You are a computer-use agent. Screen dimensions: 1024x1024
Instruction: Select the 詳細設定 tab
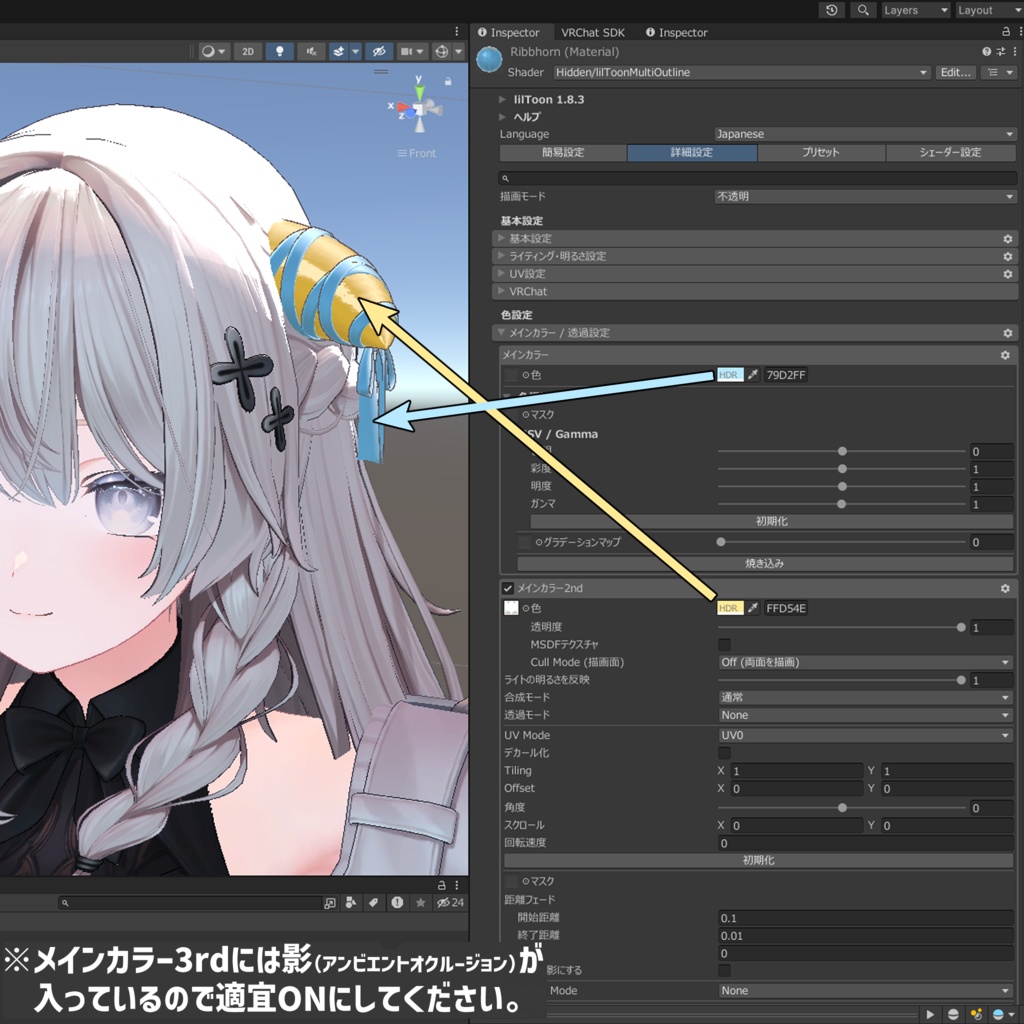692,153
